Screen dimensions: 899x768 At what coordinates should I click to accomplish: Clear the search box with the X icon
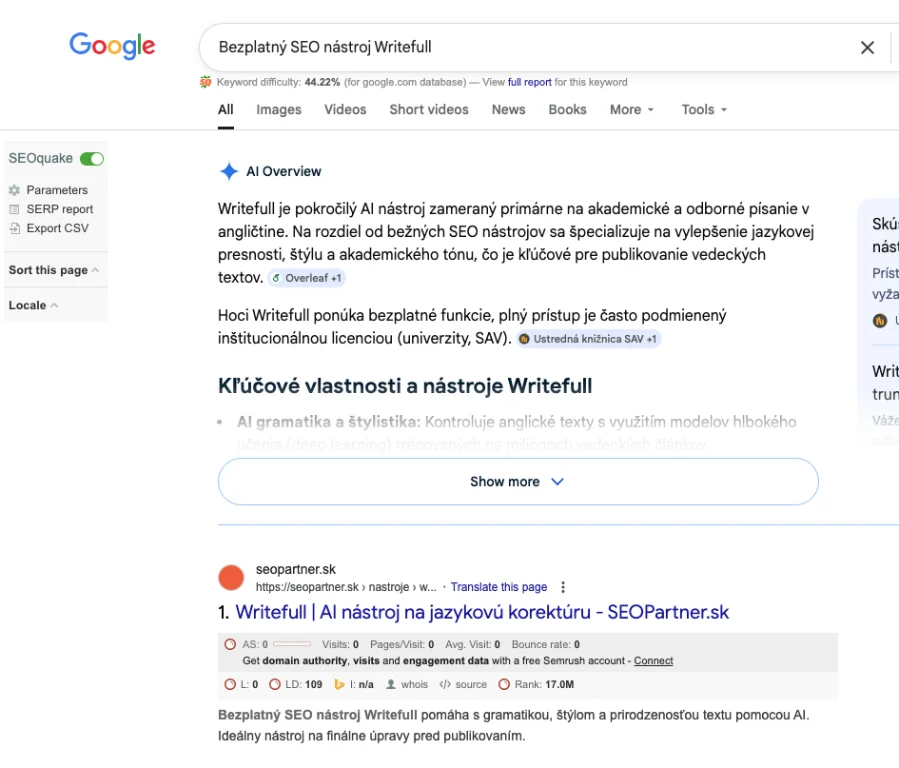[867, 47]
